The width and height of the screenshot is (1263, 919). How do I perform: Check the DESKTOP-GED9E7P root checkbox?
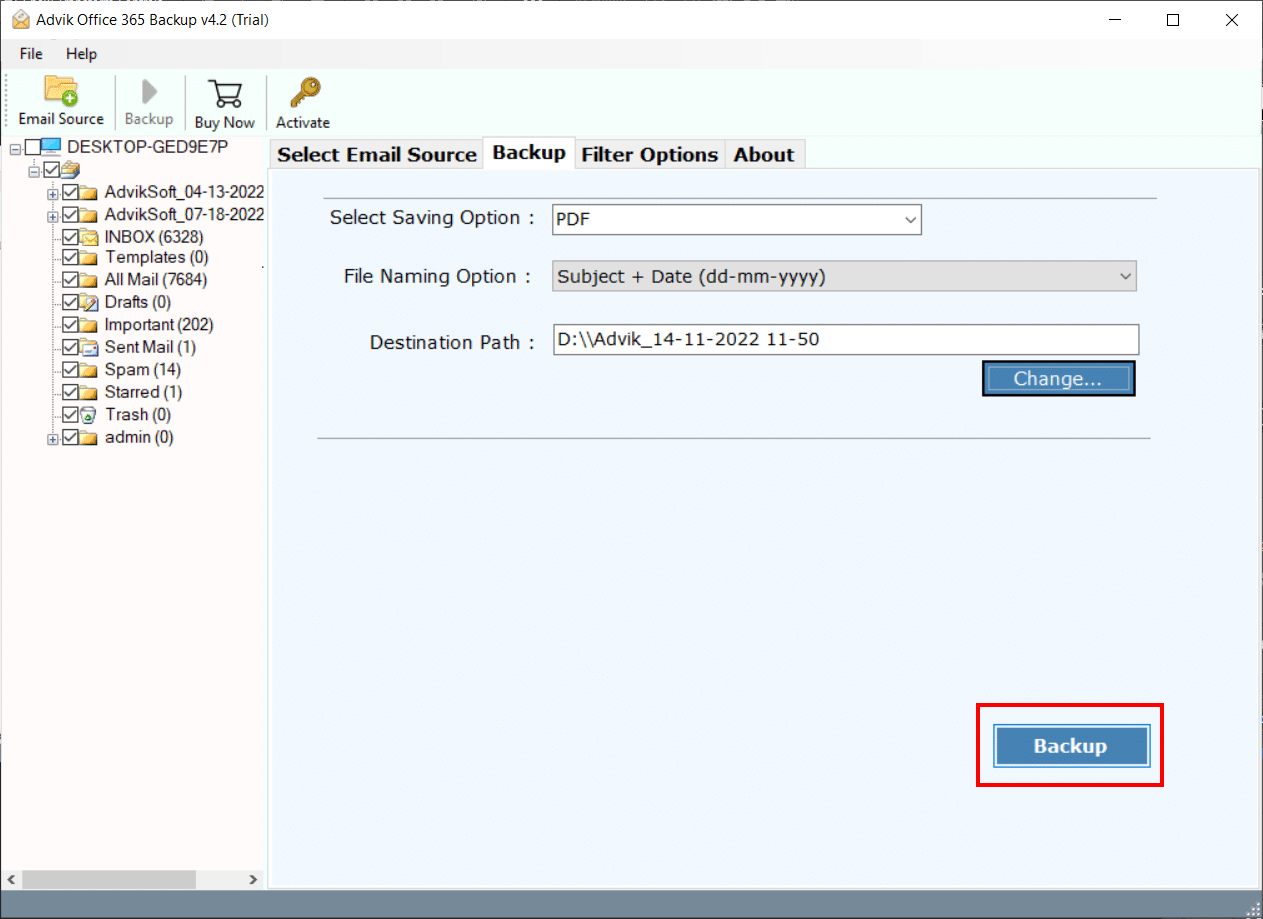click(32, 148)
